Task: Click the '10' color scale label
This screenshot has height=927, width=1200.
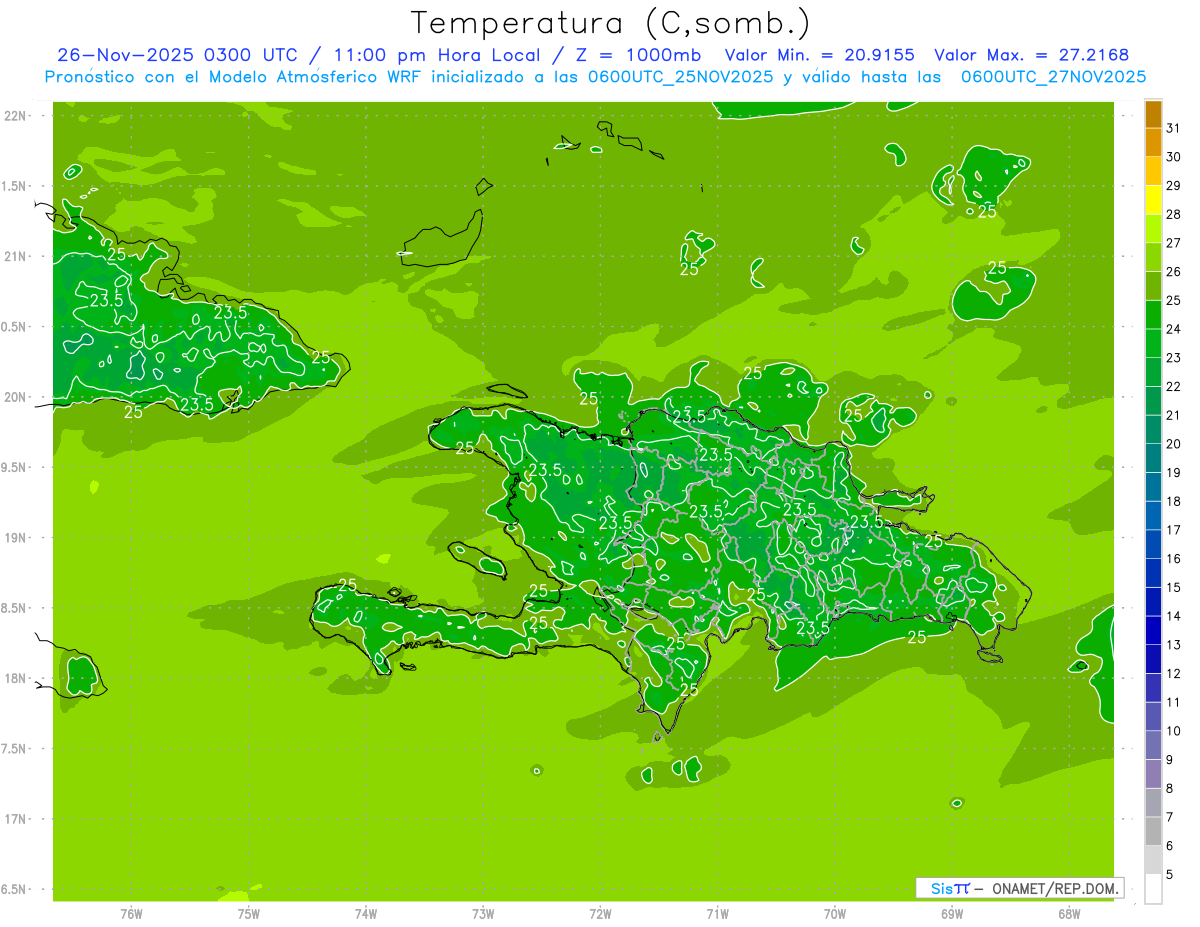Action: click(1174, 731)
